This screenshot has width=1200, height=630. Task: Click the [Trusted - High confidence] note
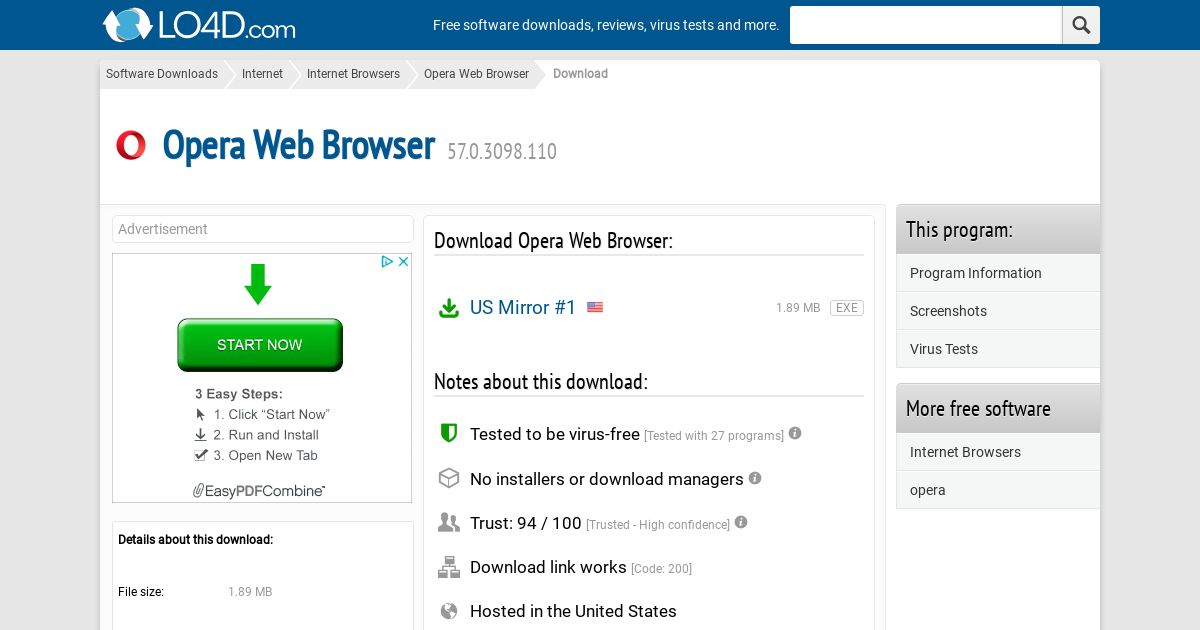(658, 525)
